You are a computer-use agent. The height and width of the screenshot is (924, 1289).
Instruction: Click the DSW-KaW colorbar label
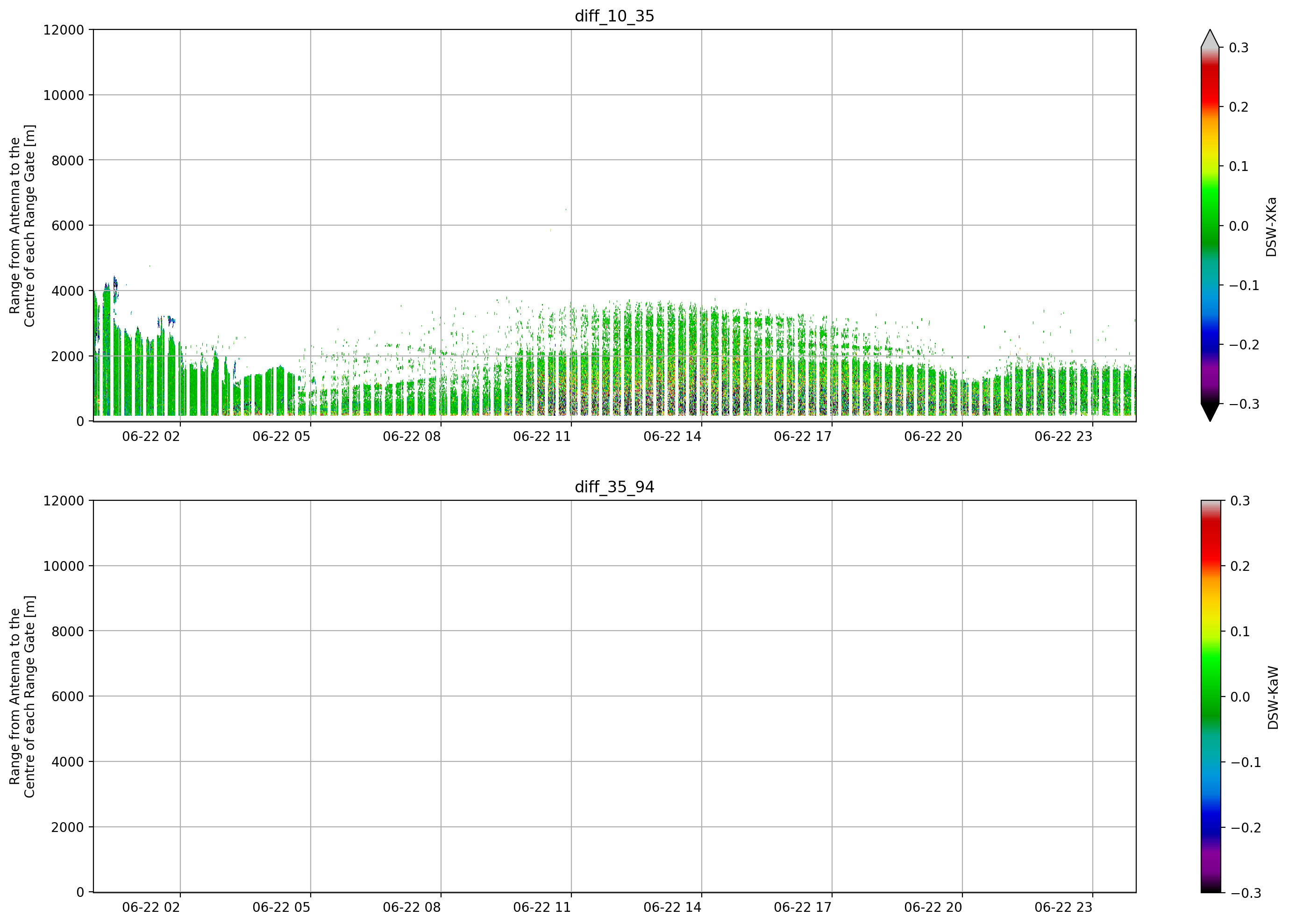(x=1273, y=697)
